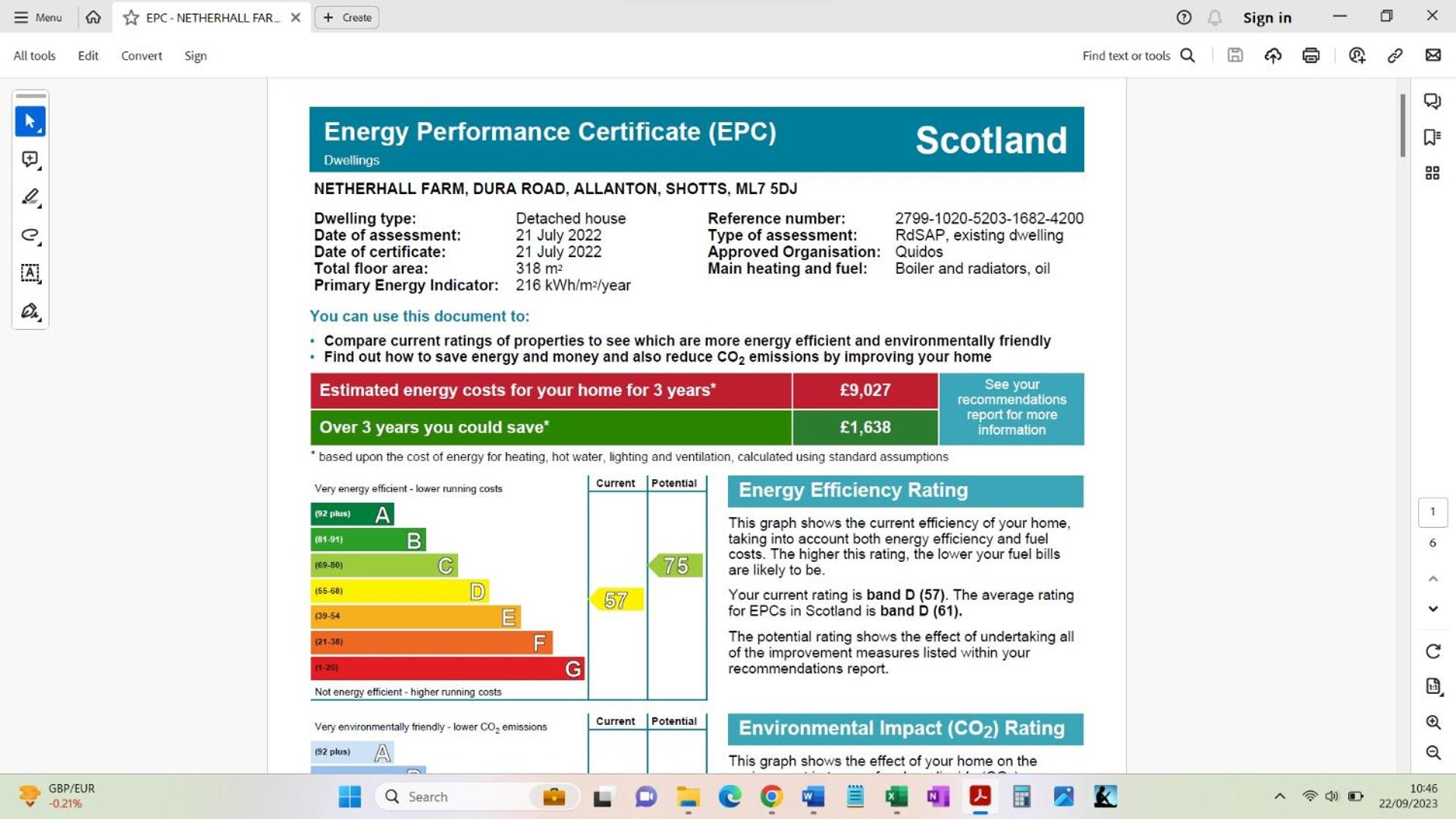Click the vertical document scrollbar

pos(1402,126)
